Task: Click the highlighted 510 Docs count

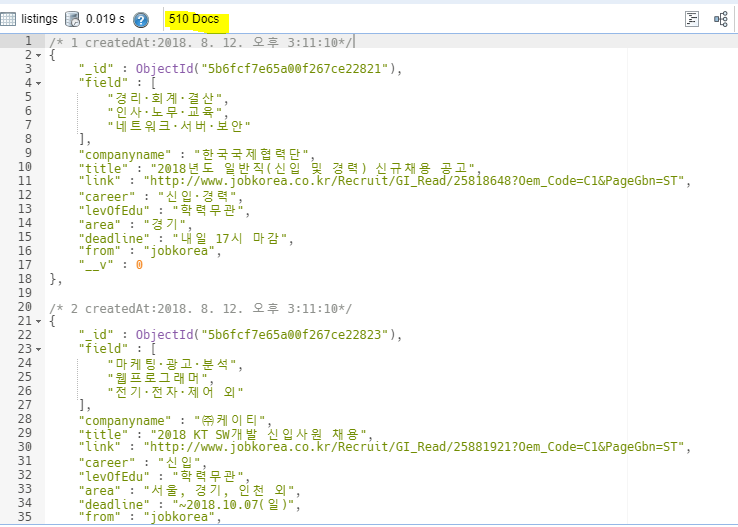Action: click(x=194, y=19)
